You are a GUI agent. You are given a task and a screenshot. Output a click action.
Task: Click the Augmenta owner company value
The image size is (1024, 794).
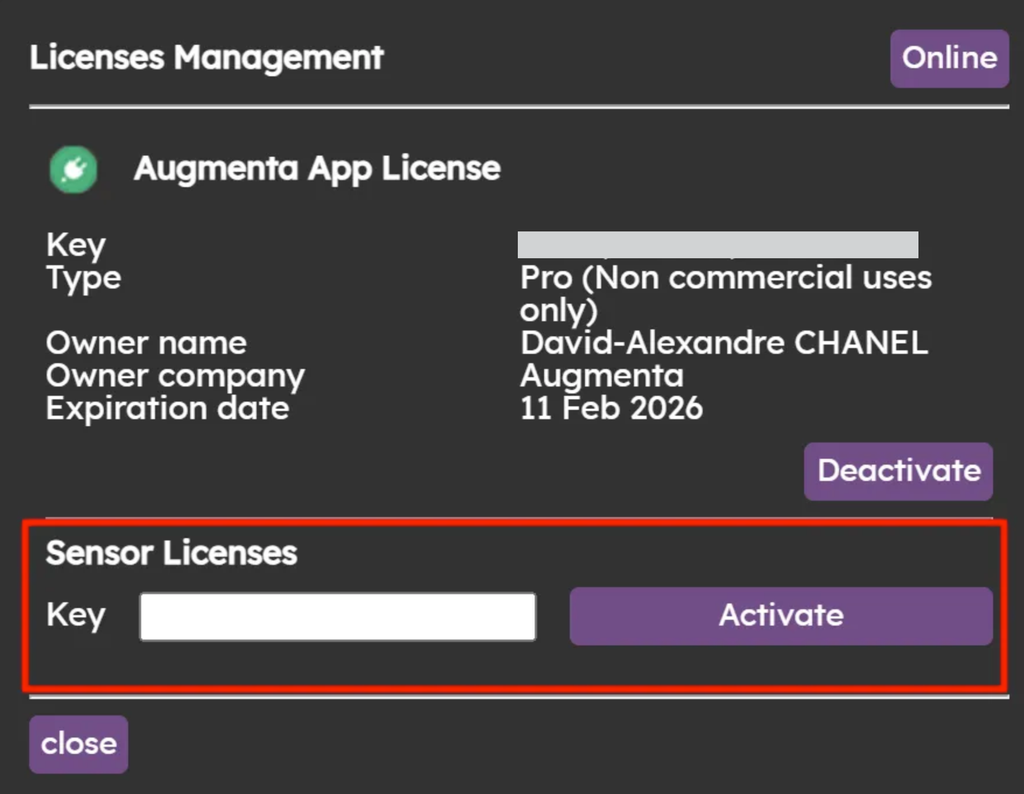pos(602,375)
